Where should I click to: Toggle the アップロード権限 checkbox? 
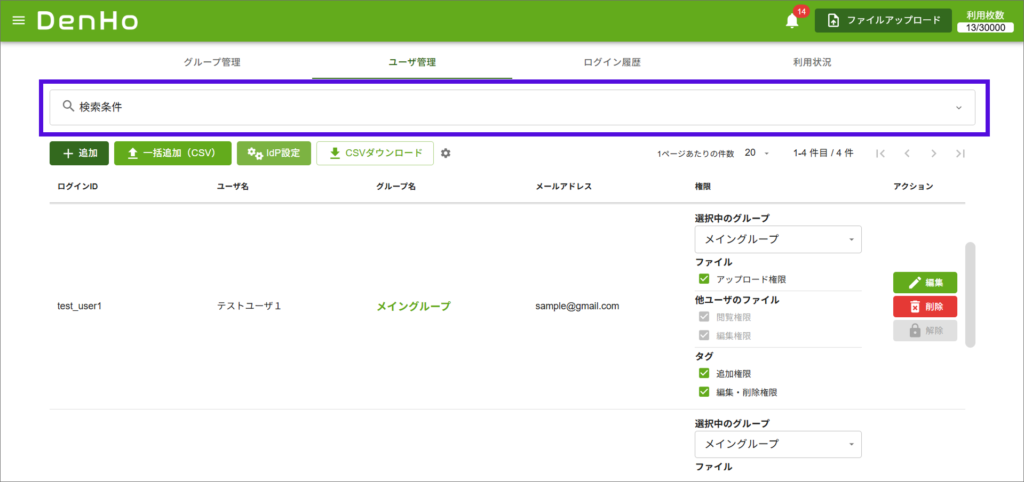704,279
